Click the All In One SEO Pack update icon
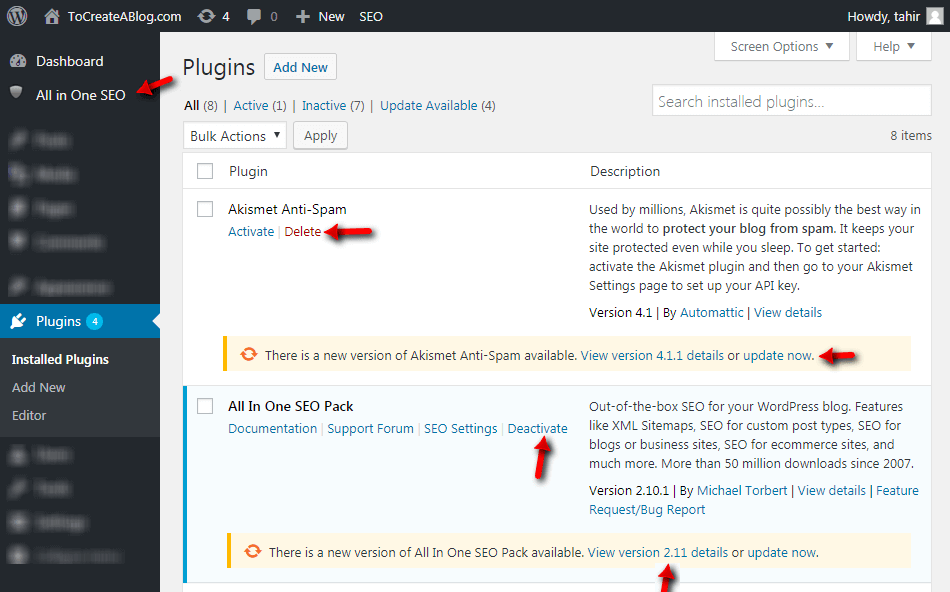Screen dimensions: 950x592 point(253,551)
